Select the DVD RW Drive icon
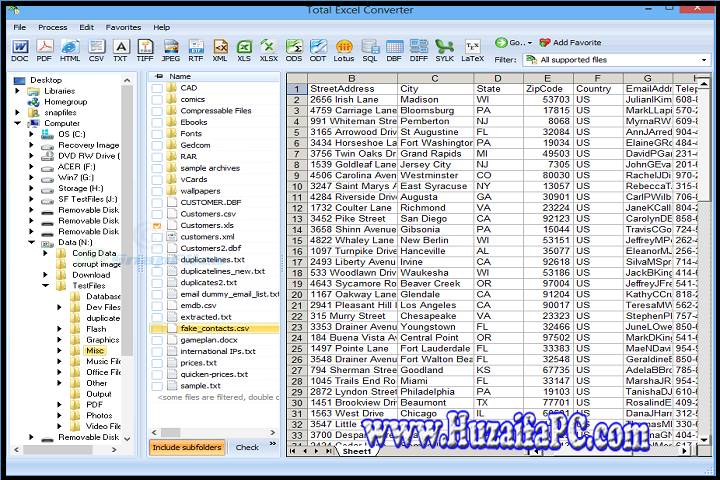720x480 pixels. pyautogui.click(x=47, y=156)
